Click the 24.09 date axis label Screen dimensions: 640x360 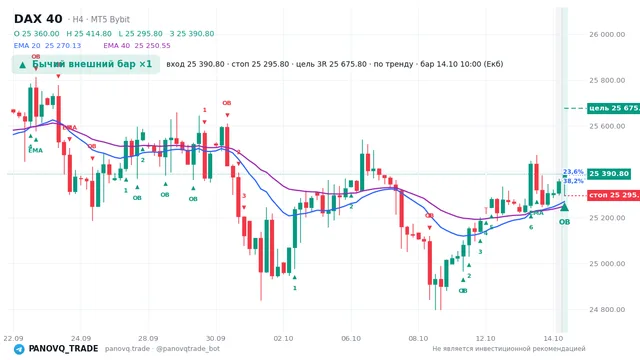[81, 338]
